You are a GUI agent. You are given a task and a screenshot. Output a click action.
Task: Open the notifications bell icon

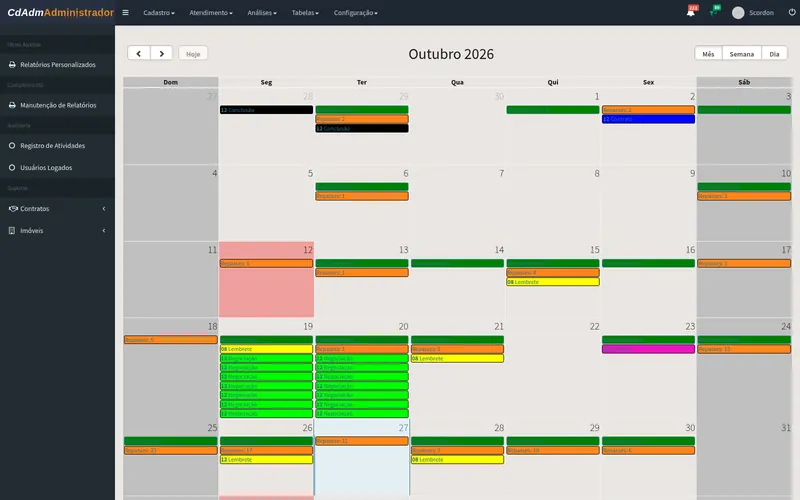(x=691, y=13)
